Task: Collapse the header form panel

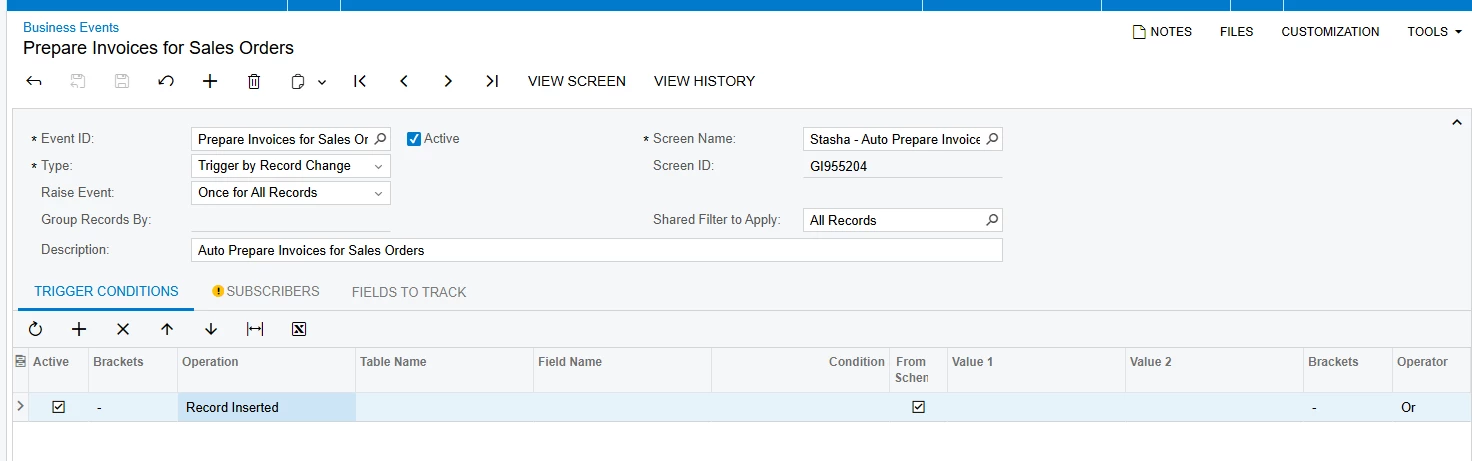Action: click(1456, 122)
